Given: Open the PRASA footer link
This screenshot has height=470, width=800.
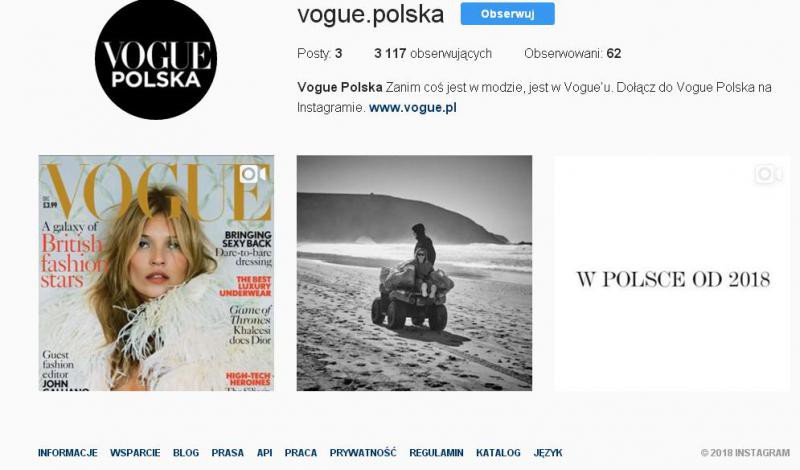Looking at the screenshot, I should pyautogui.click(x=228, y=453).
